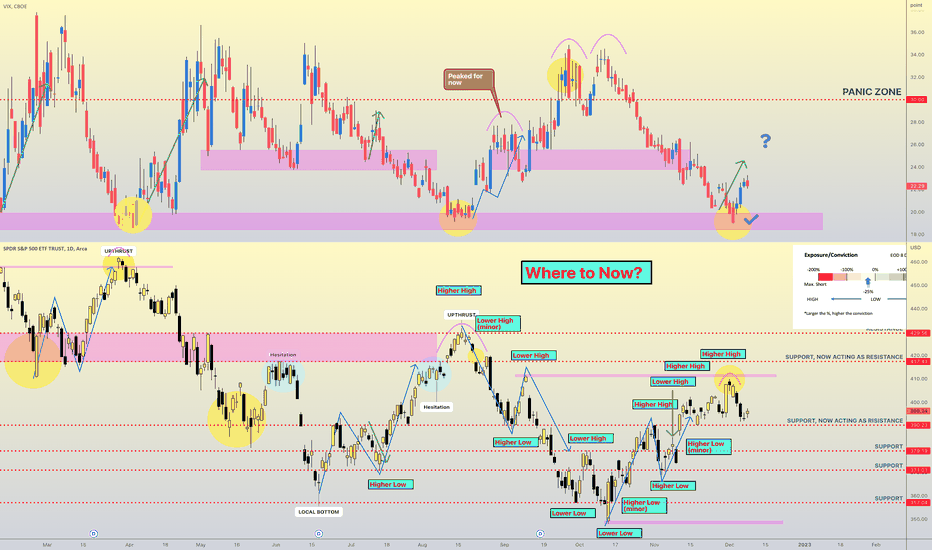Click the 'point' unit label on VIX axis
Screen dimensions: 932x550
916,5
